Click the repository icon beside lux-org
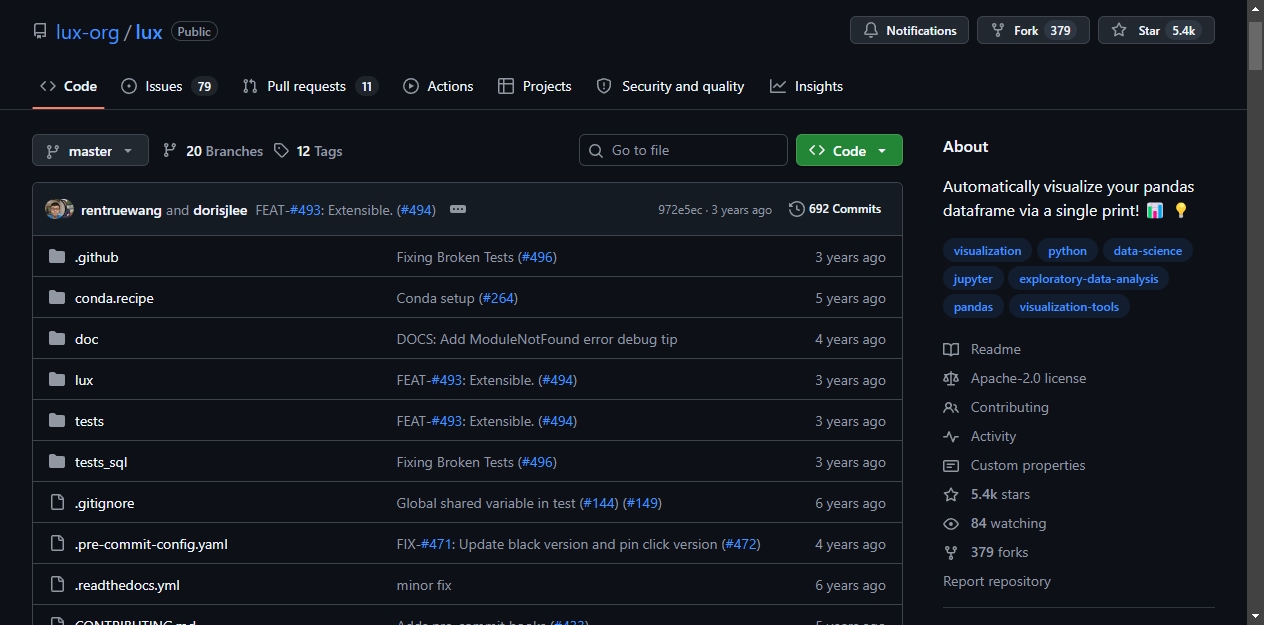Viewport: 1264px width, 625px height. click(x=40, y=31)
